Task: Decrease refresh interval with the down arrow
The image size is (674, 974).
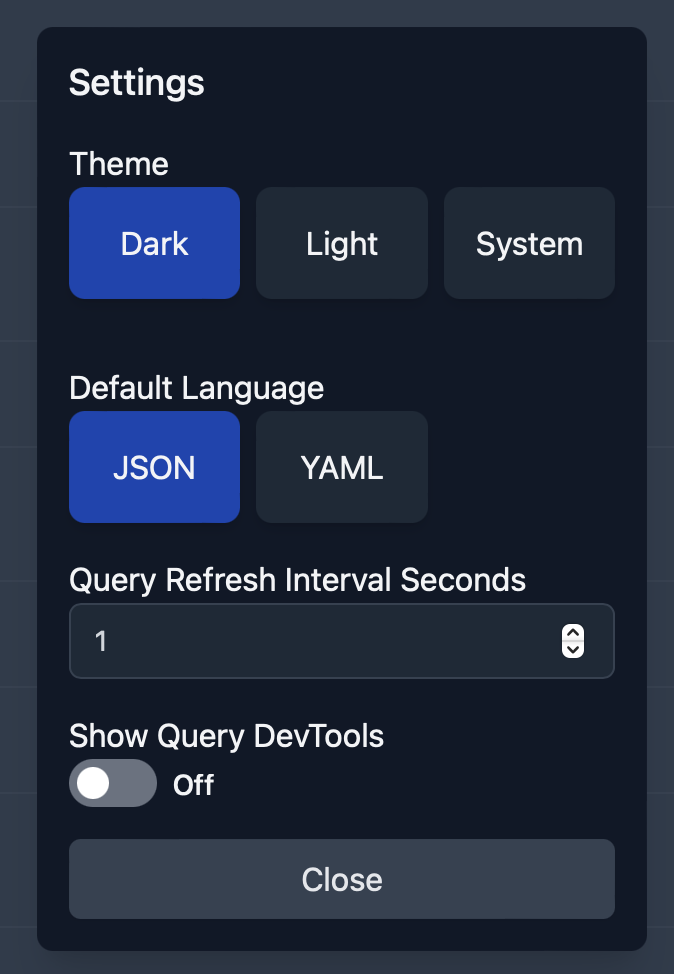Action: tap(573, 649)
